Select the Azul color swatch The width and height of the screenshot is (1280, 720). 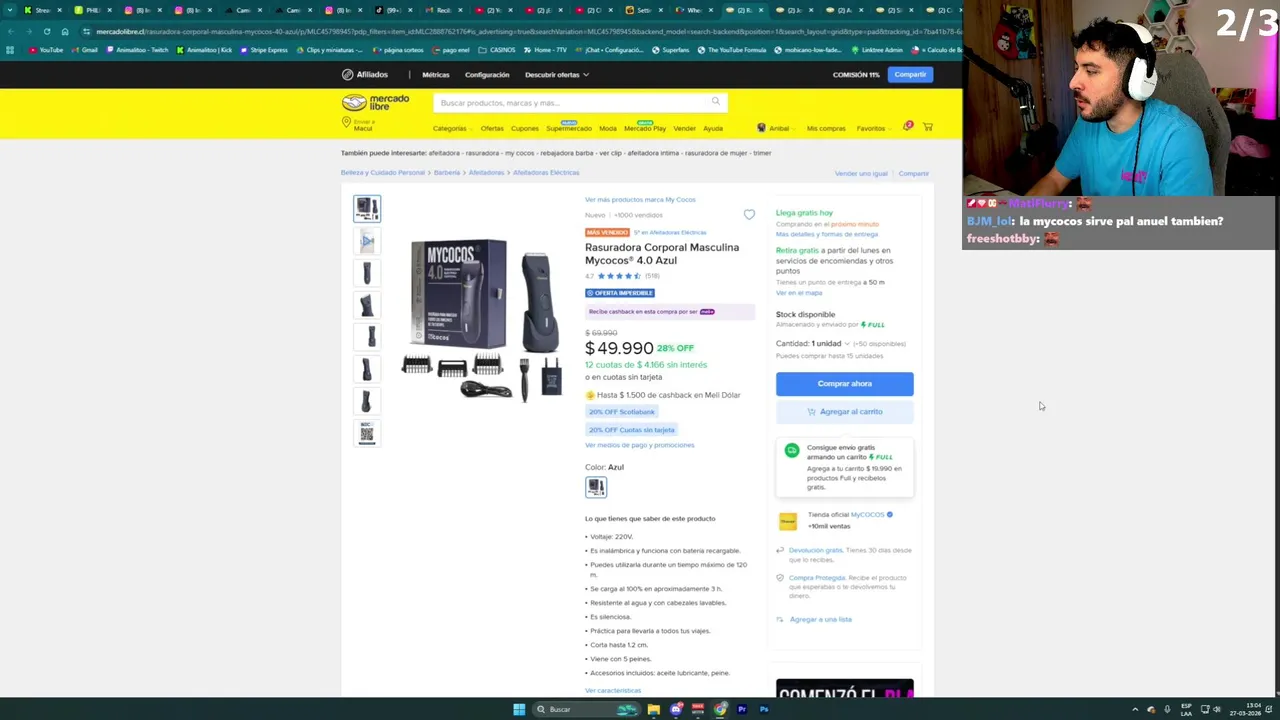[596, 487]
